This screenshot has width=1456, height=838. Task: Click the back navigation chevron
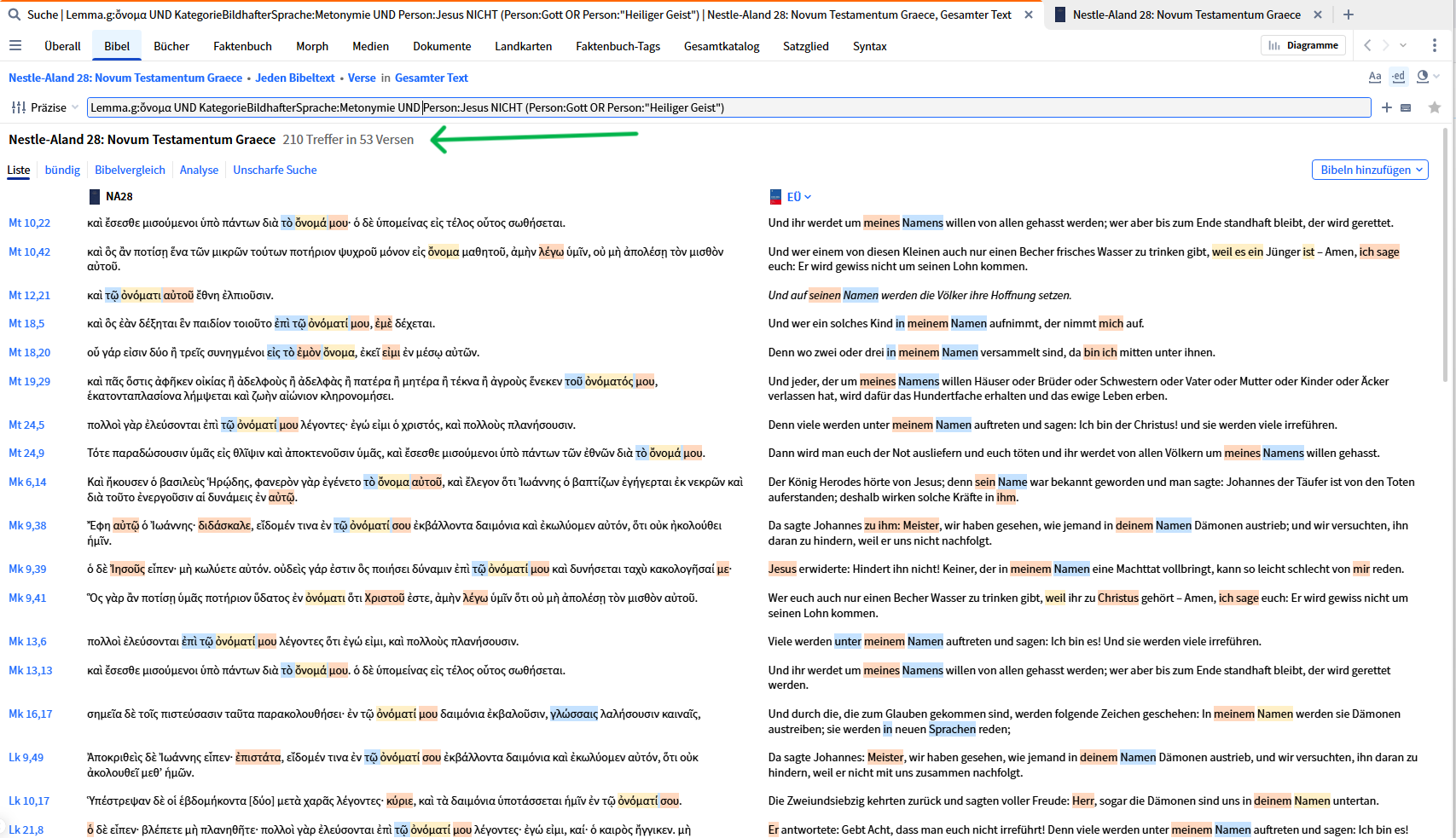click(x=1368, y=45)
